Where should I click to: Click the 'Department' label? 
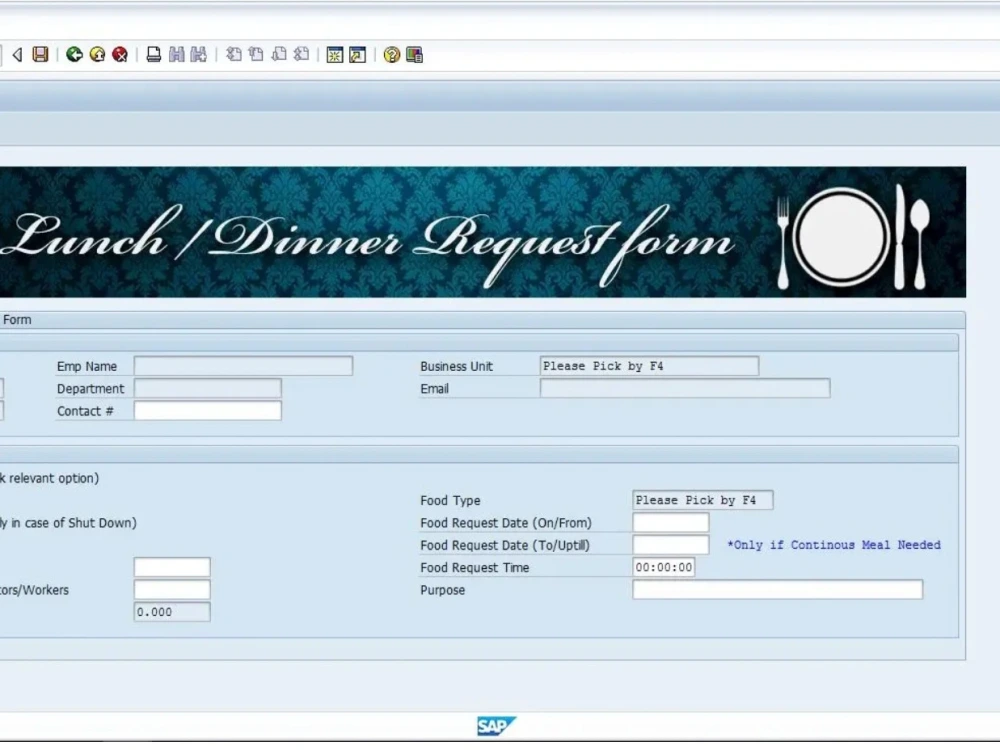tap(91, 389)
